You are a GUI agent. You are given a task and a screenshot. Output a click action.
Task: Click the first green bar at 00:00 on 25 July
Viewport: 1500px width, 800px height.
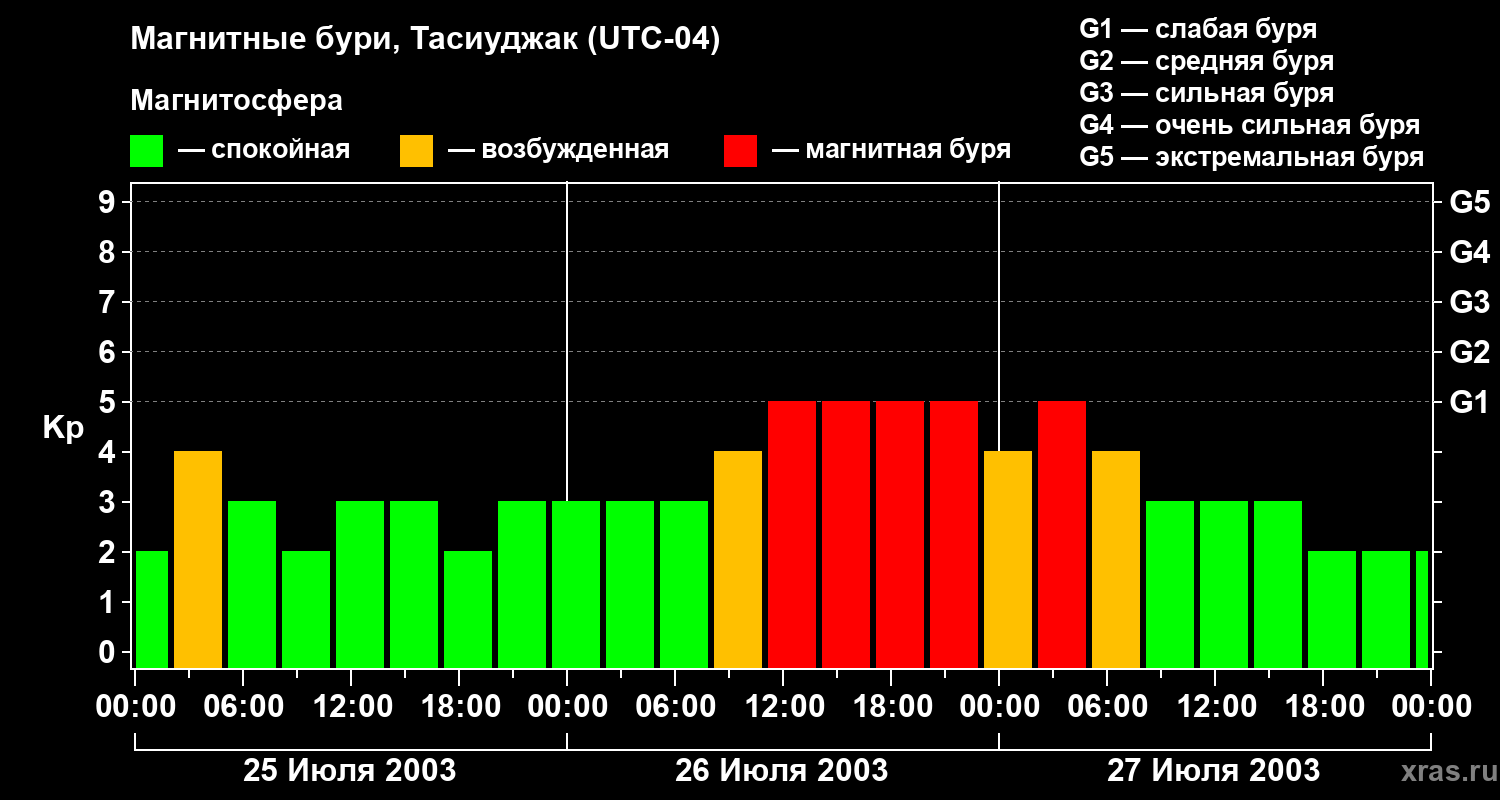pos(151,610)
